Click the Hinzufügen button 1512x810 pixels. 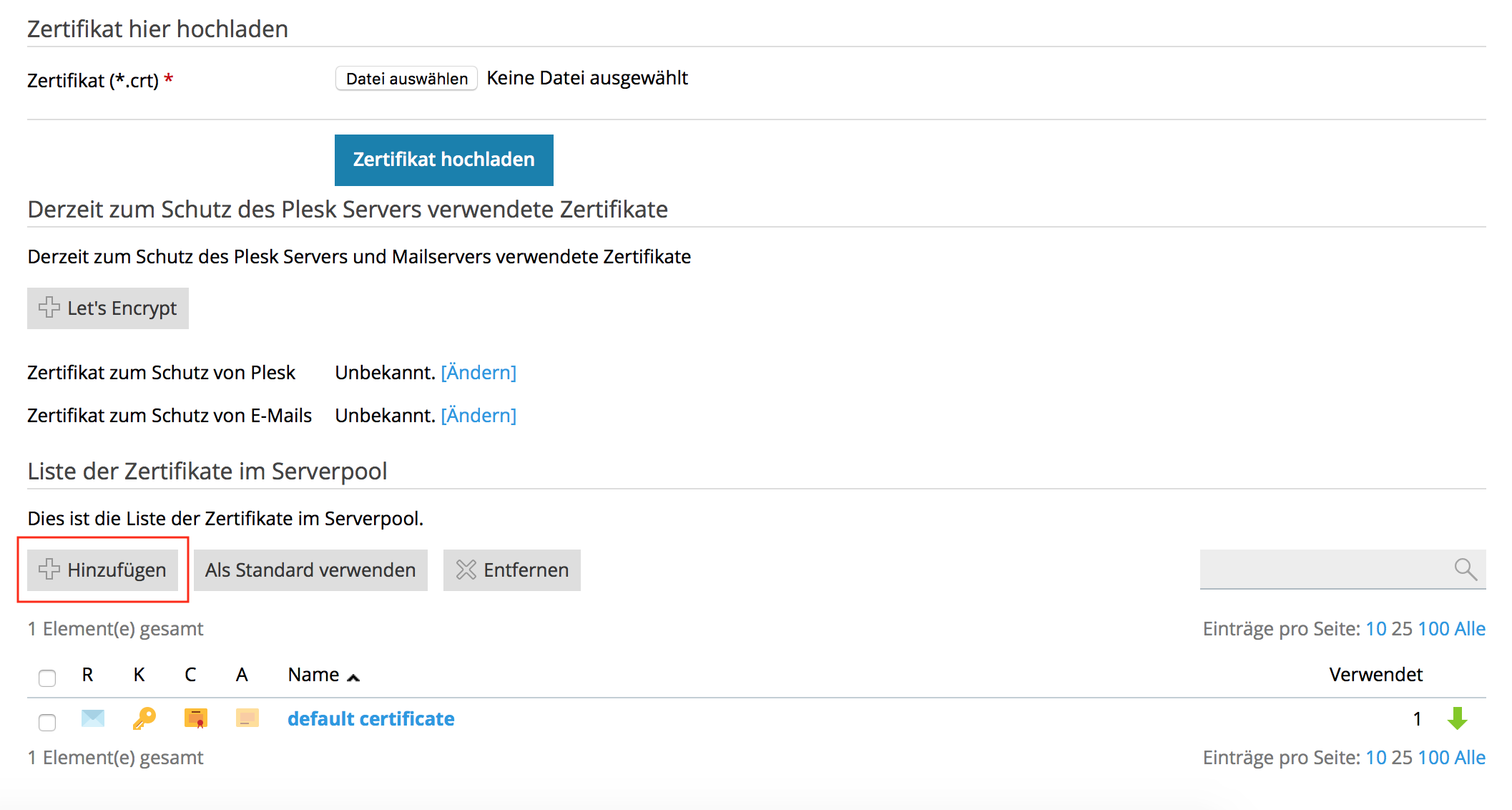tap(102, 570)
